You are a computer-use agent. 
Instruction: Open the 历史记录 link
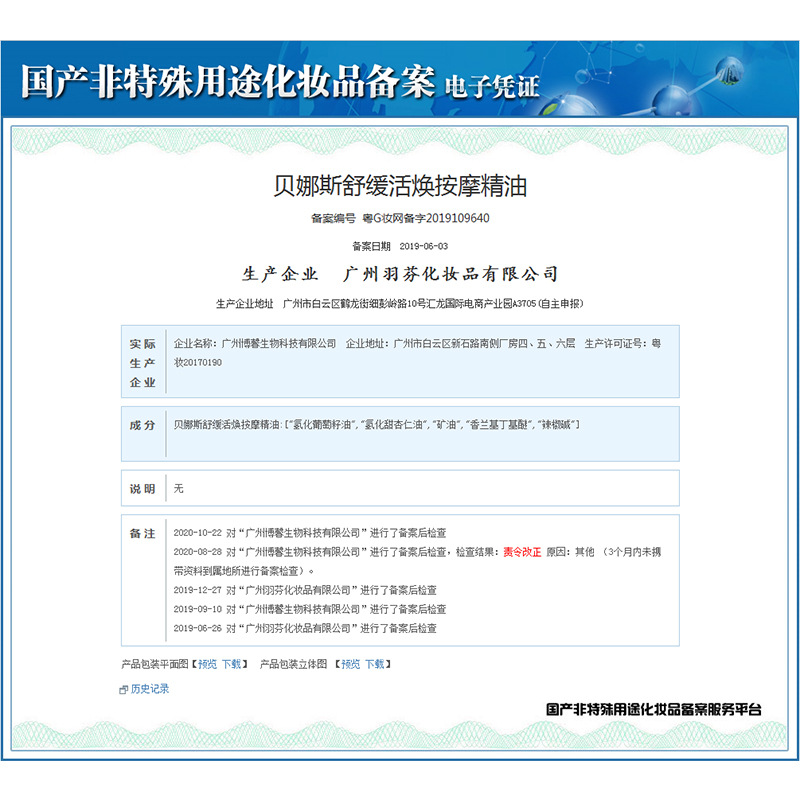click(150, 689)
